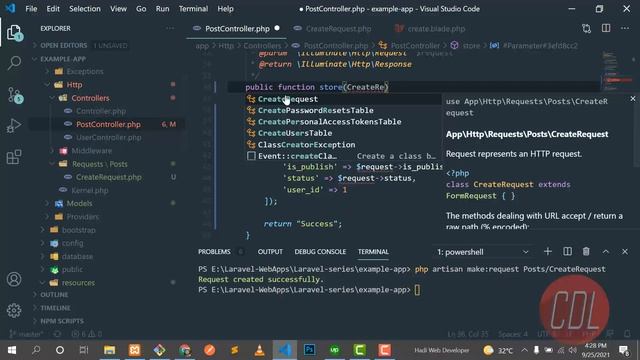Click the Ln 36, Col 35 status item
The width and height of the screenshot is (640, 360).
(467, 334)
